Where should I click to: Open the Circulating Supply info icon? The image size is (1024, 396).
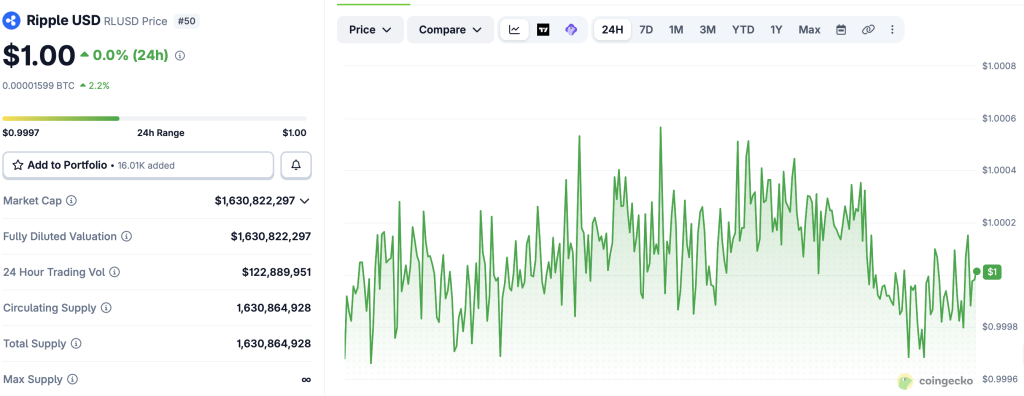click(106, 308)
